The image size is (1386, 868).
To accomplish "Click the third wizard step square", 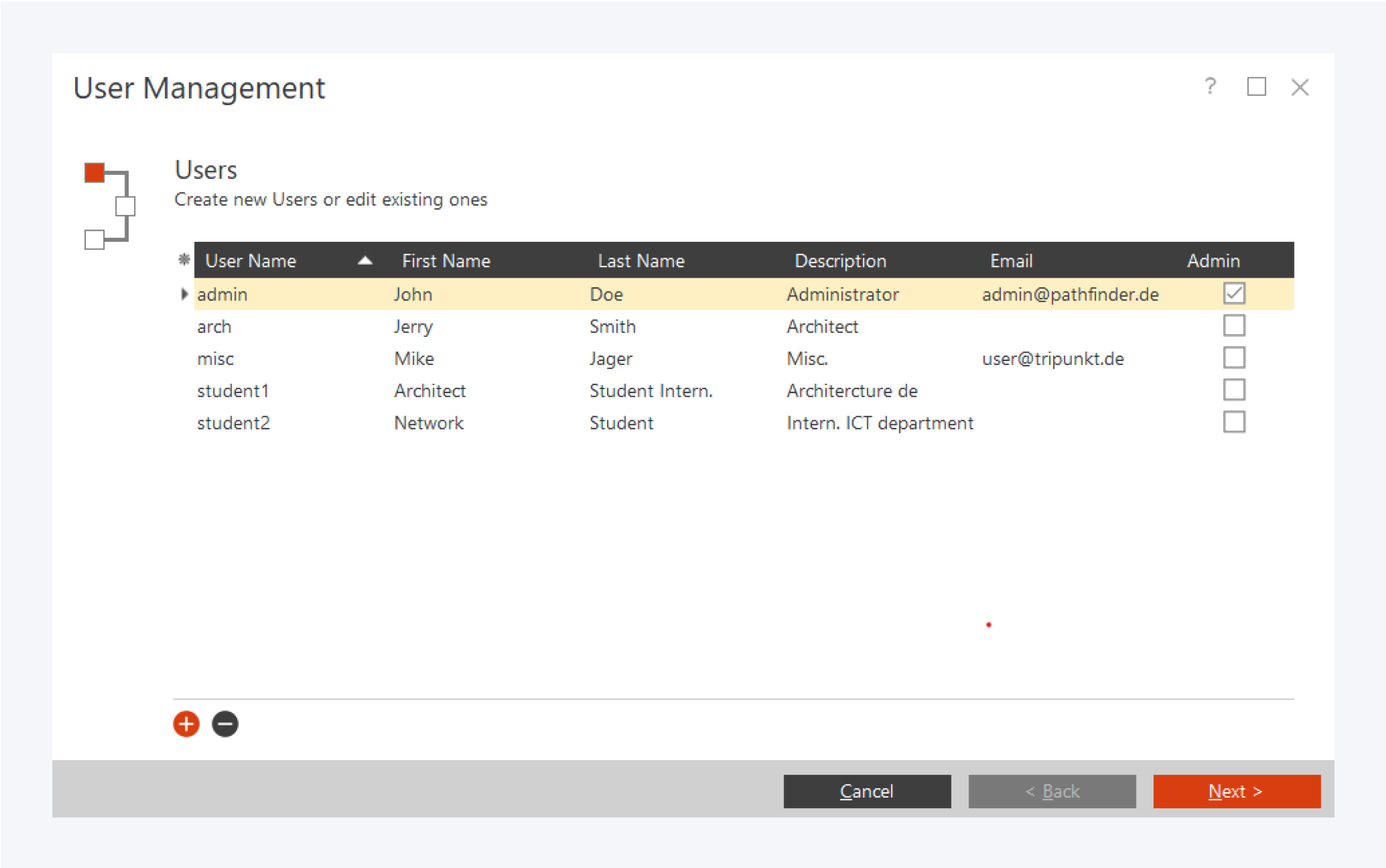I will (x=95, y=239).
